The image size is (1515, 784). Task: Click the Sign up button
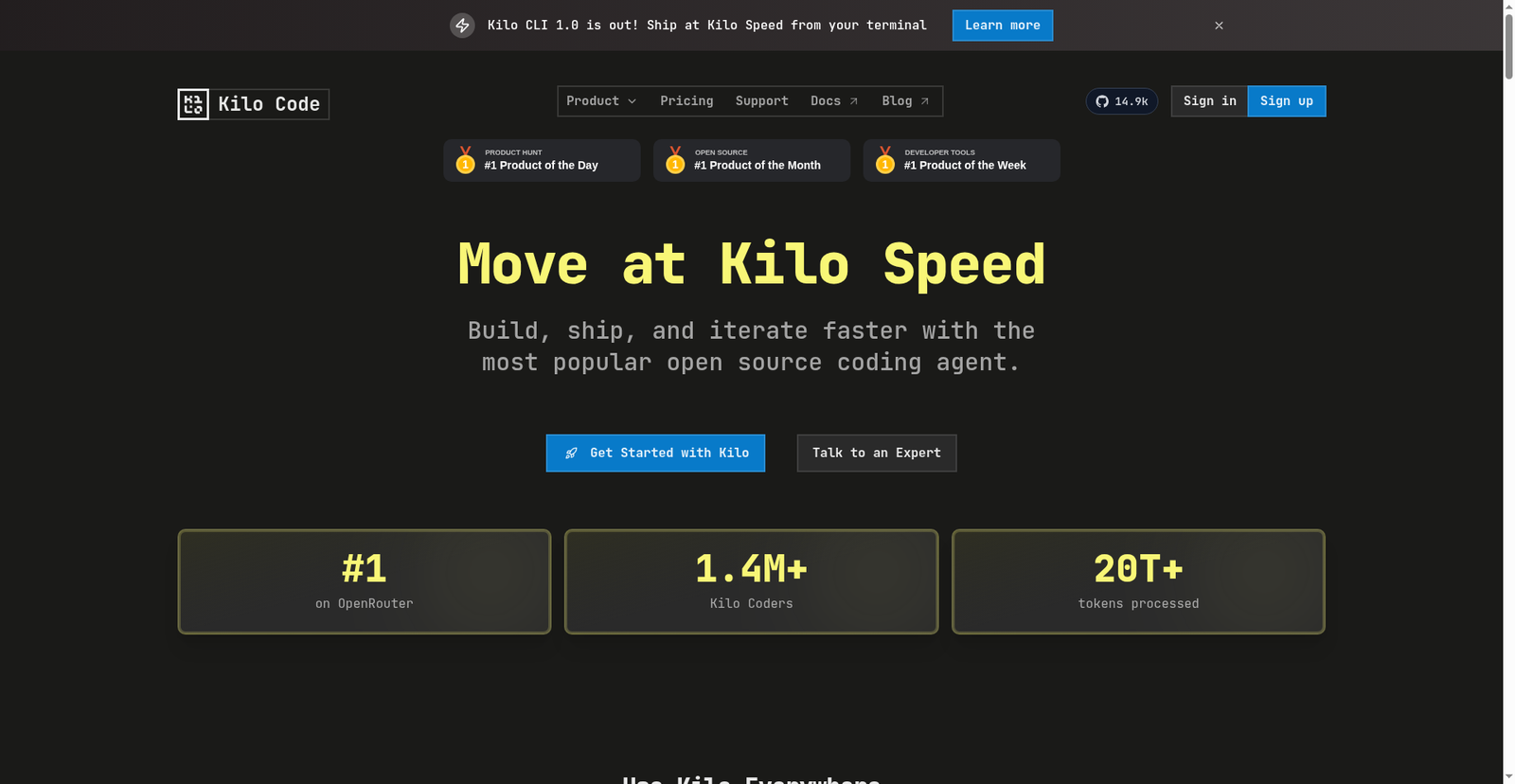click(1286, 101)
